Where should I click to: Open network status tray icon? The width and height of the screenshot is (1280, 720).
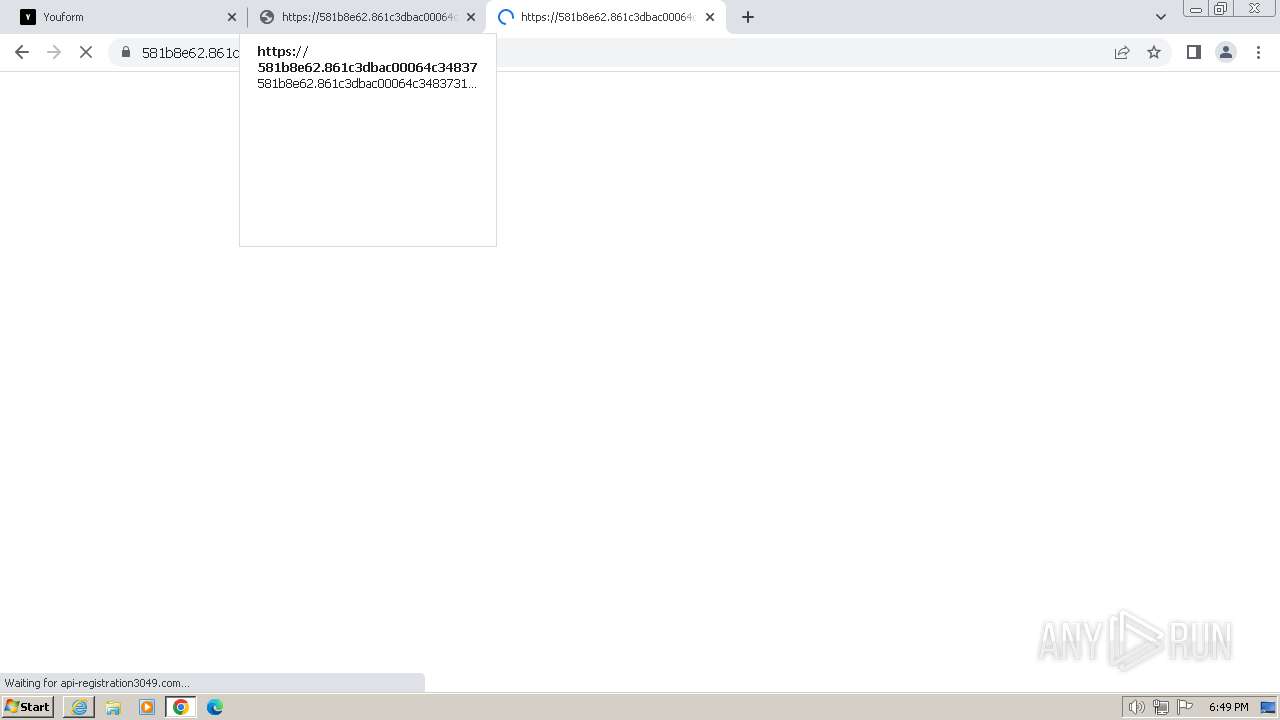tap(1161, 707)
